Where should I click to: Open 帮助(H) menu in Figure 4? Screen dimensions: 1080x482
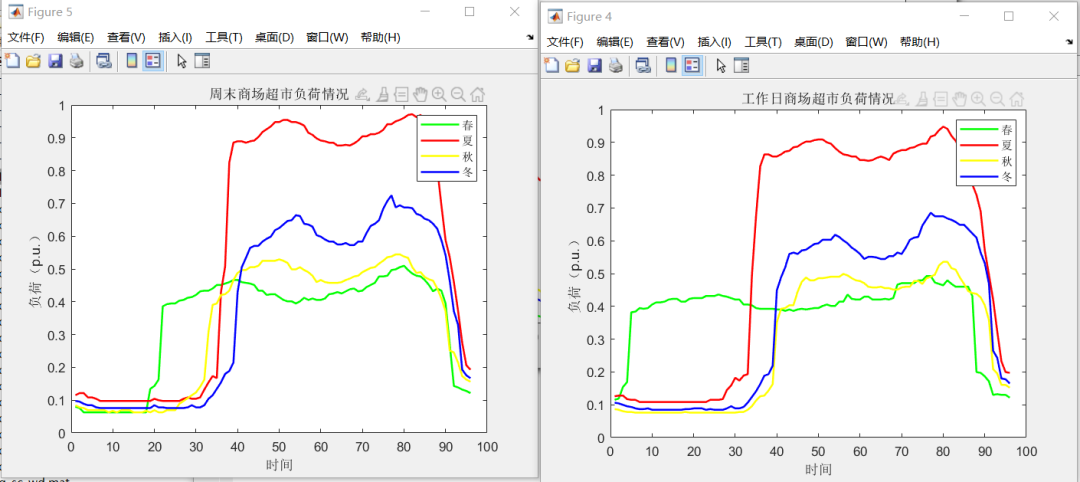click(920, 42)
